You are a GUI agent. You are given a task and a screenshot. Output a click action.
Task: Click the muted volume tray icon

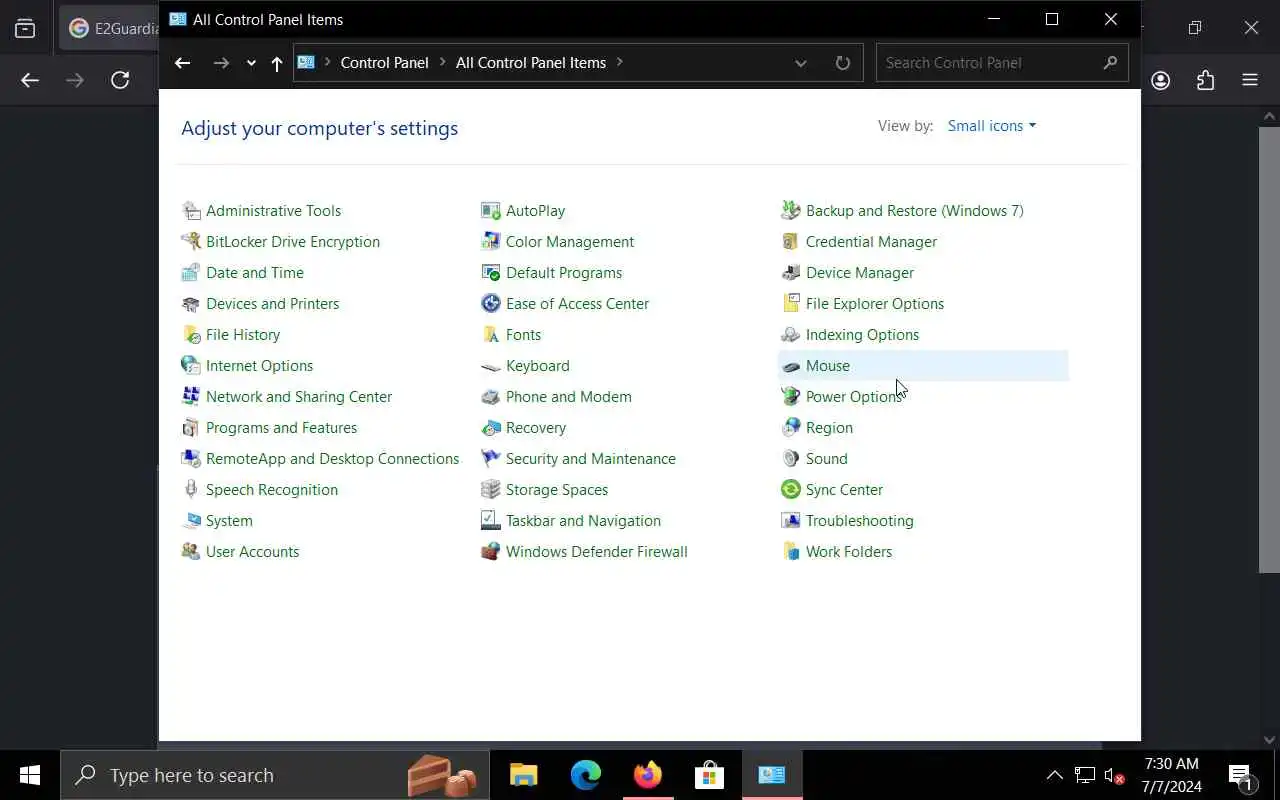coord(1114,775)
